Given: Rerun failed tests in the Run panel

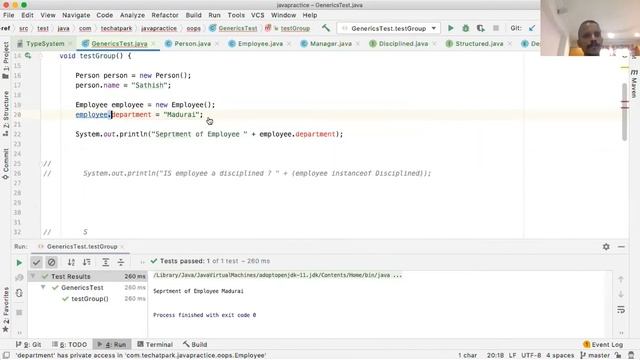Looking at the screenshot, I should [19, 278].
